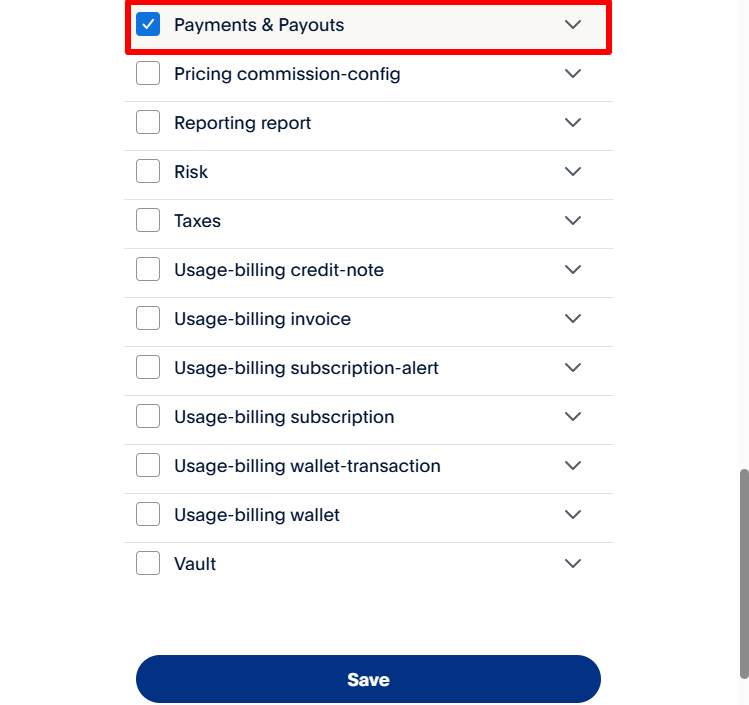Viewport: 749px width, 705px height.
Task: Select the Taxes checkbox
Action: [x=148, y=221]
